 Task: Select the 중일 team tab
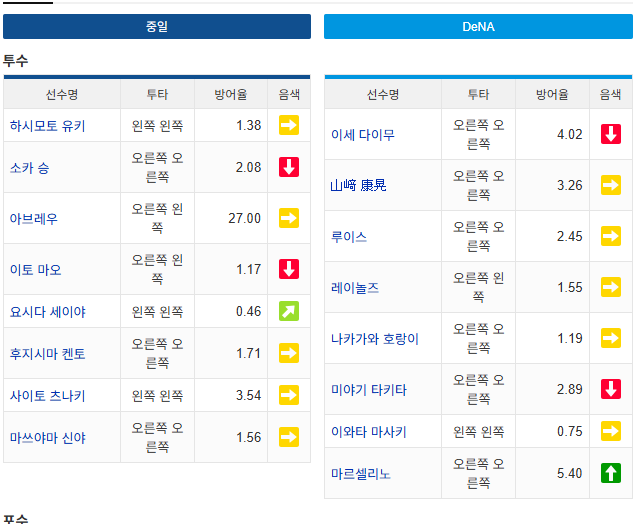157,27
